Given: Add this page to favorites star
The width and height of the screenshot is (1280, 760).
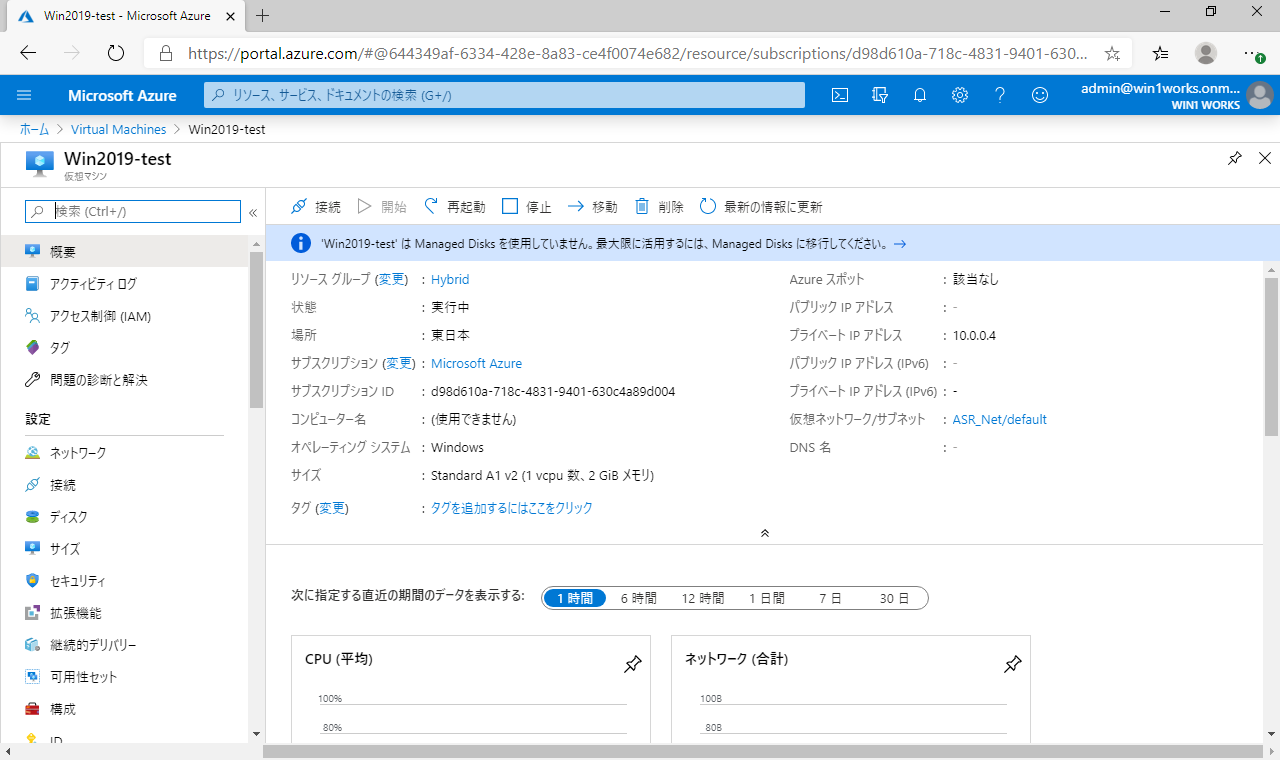Looking at the screenshot, I should 1112,53.
